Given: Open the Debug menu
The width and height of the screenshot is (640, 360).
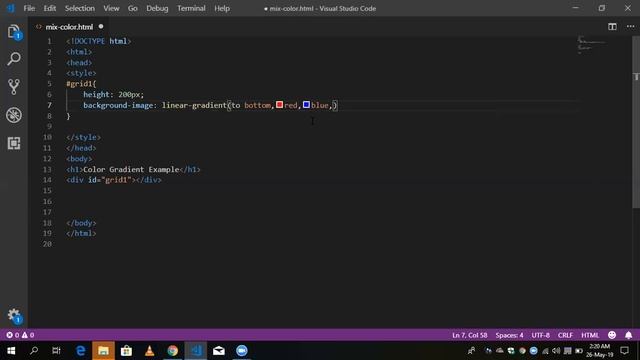Looking at the screenshot, I should coord(157,8).
